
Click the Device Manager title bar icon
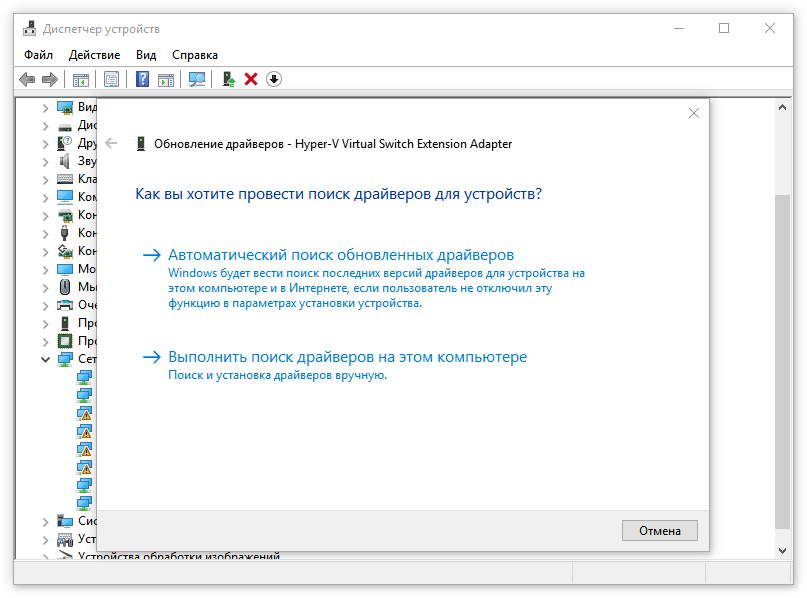(29, 29)
